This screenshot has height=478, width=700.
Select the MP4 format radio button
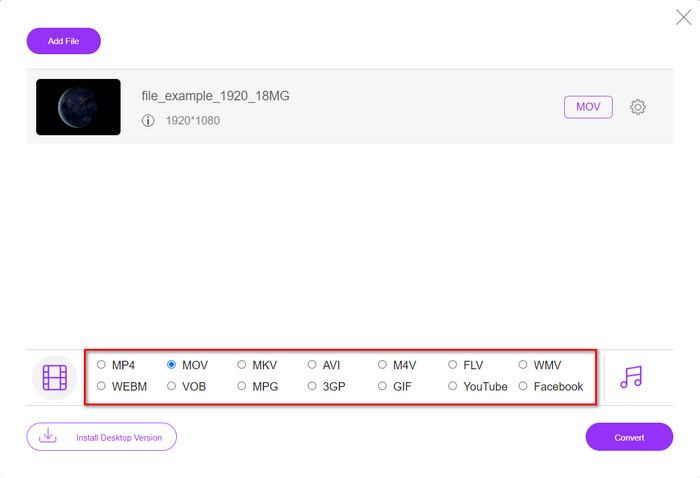pyautogui.click(x=101, y=365)
